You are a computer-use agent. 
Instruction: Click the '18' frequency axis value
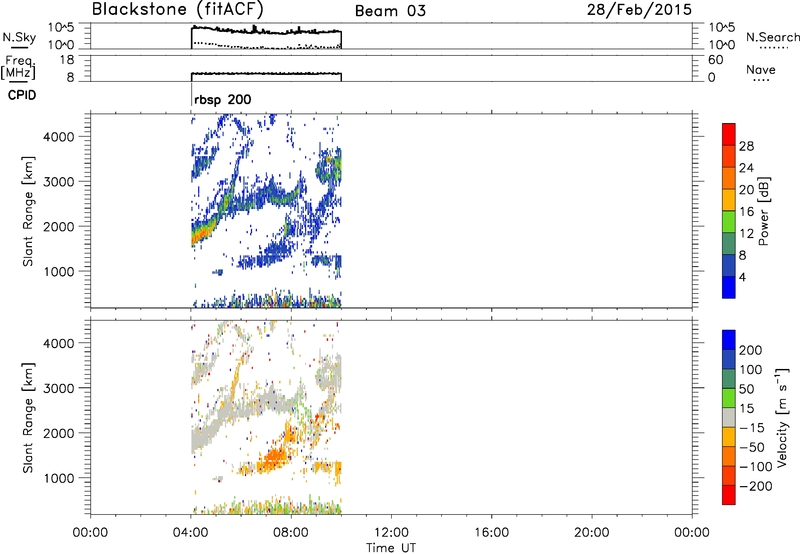coord(67,60)
